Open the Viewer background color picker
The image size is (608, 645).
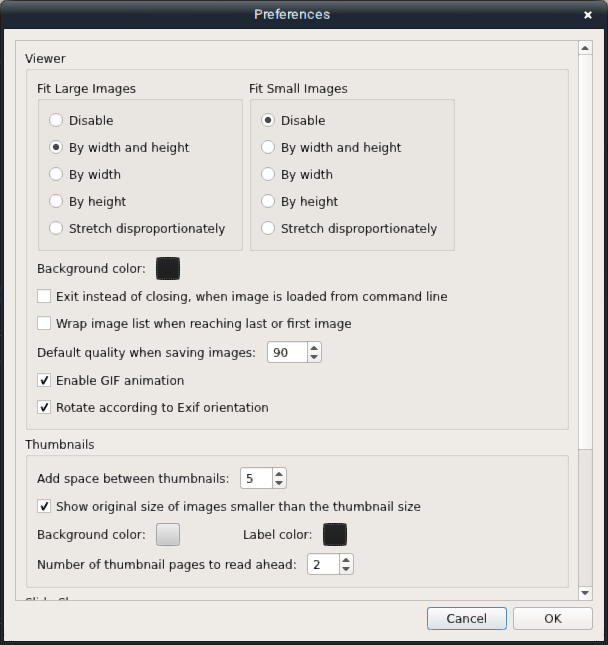point(168,269)
